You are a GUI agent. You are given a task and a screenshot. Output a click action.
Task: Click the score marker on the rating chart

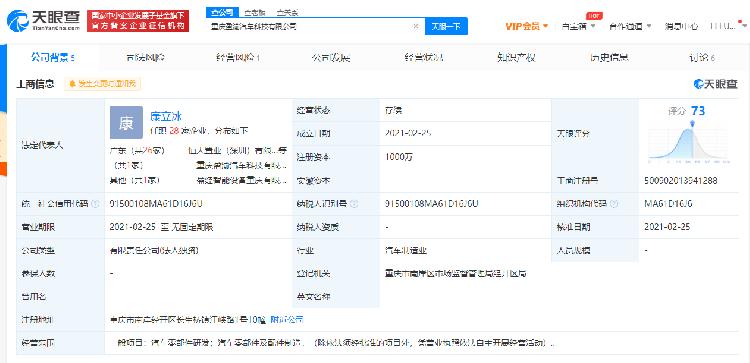692,124
